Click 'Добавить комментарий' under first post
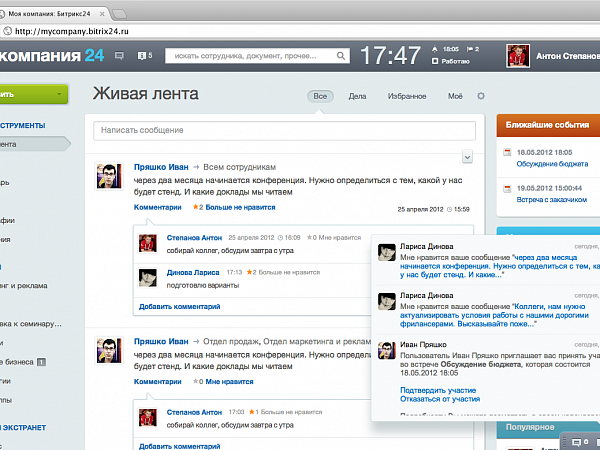This screenshot has width=600, height=450. point(178,306)
